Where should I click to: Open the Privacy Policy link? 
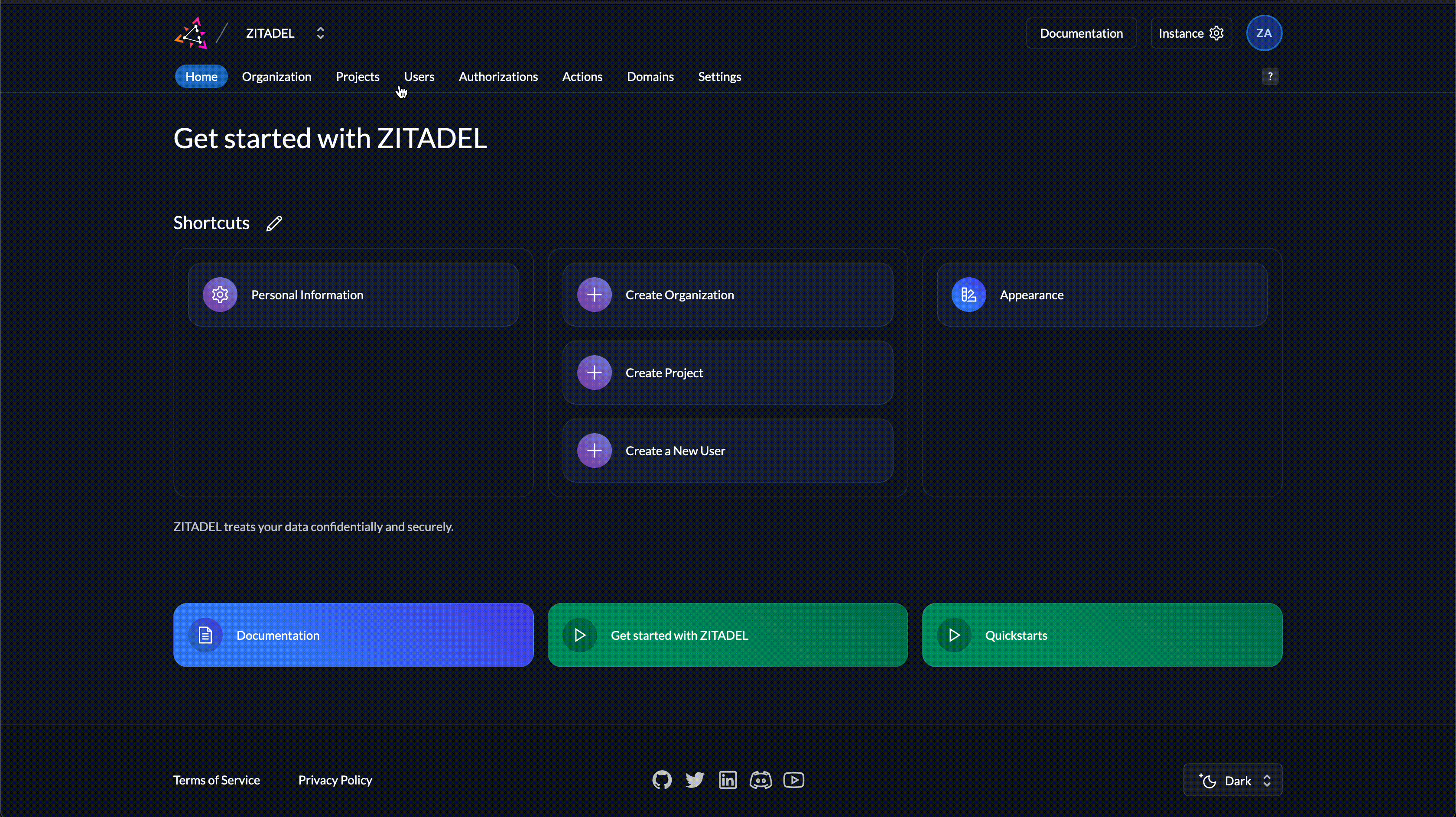[x=335, y=780]
